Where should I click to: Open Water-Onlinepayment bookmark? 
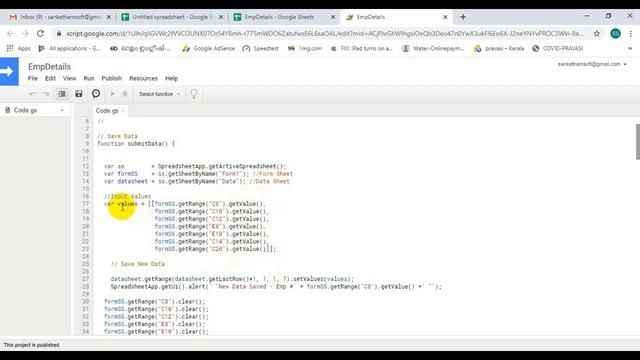(x=433, y=48)
